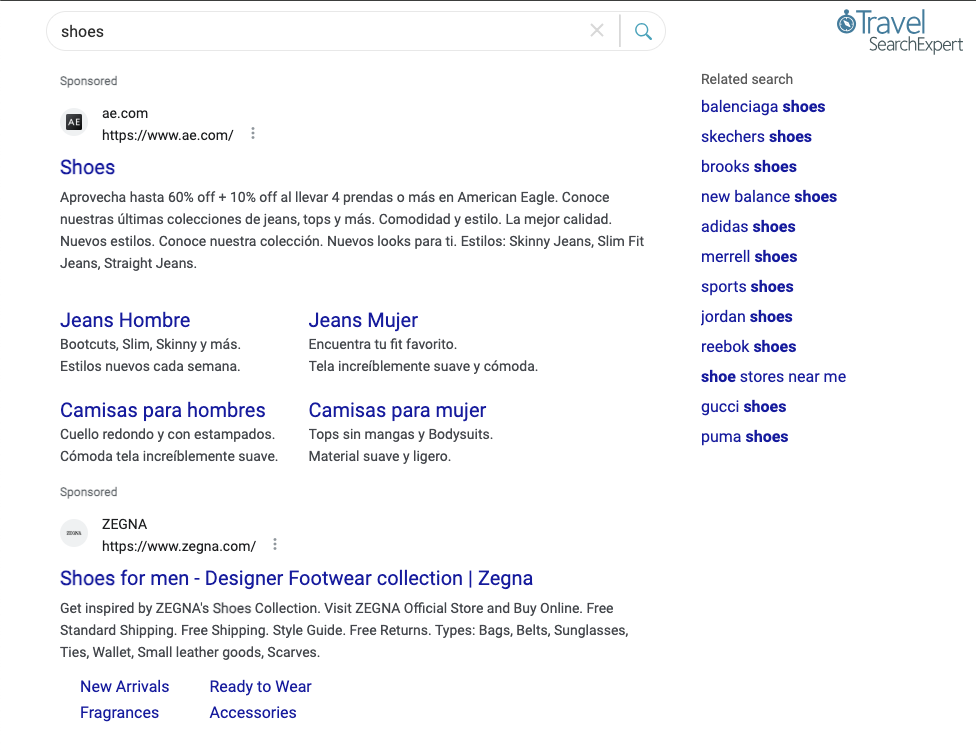
Task: Open the Accessories link
Action: [x=253, y=713]
